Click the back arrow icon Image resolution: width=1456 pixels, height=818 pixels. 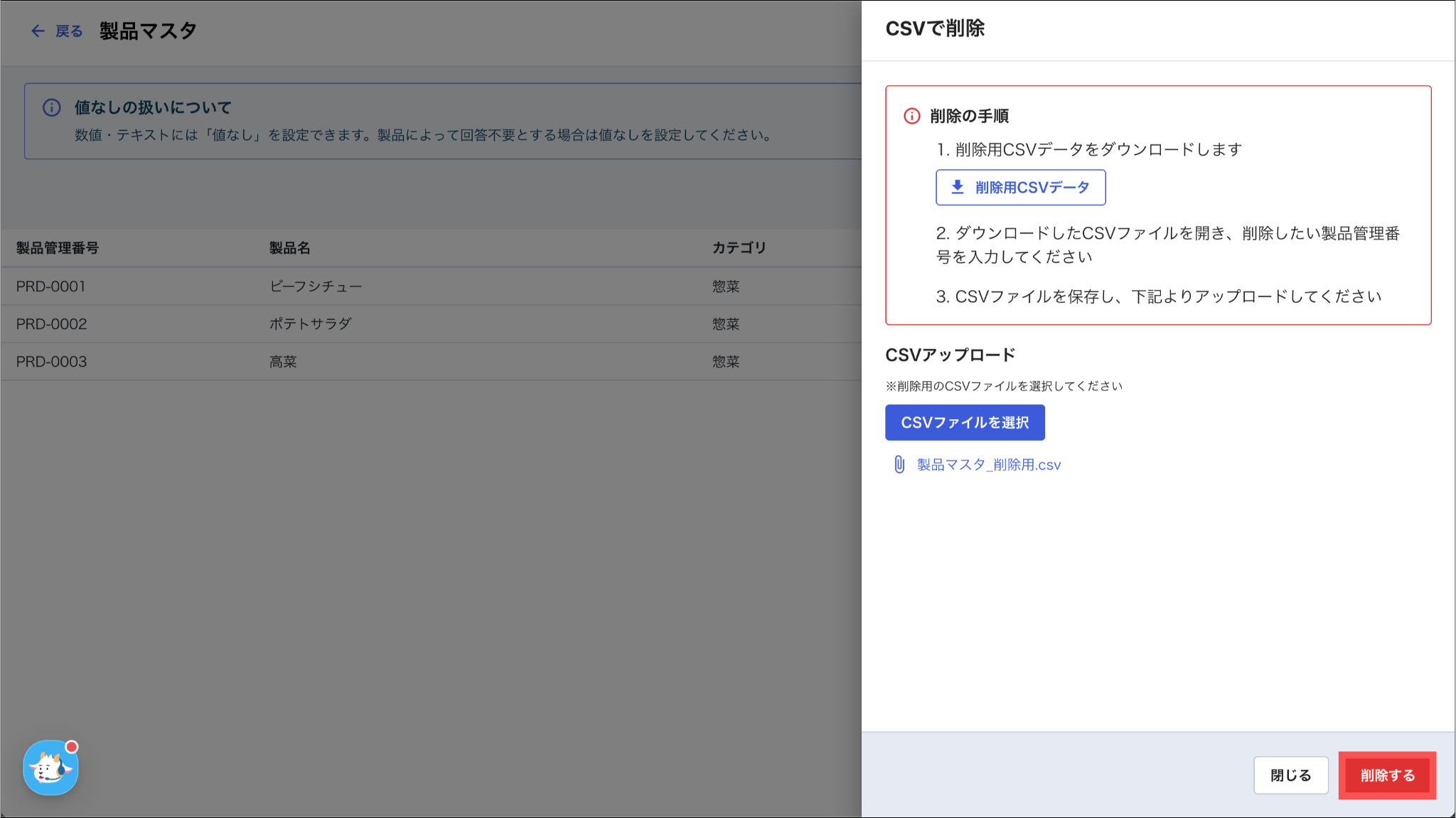[x=38, y=31]
